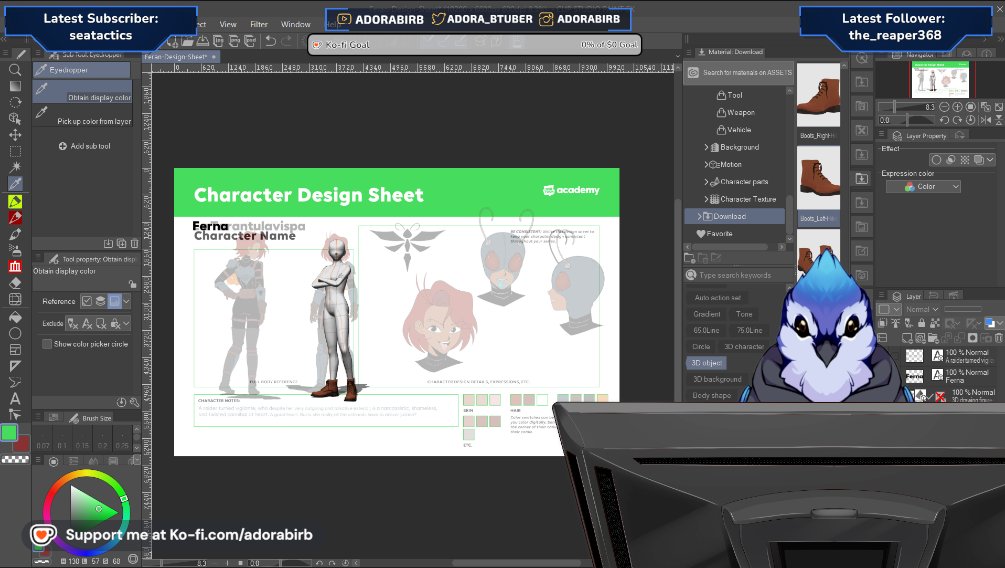This screenshot has width=1005, height=568.
Task: Toggle the highlighted blue Reference square option
Action: pos(115,301)
